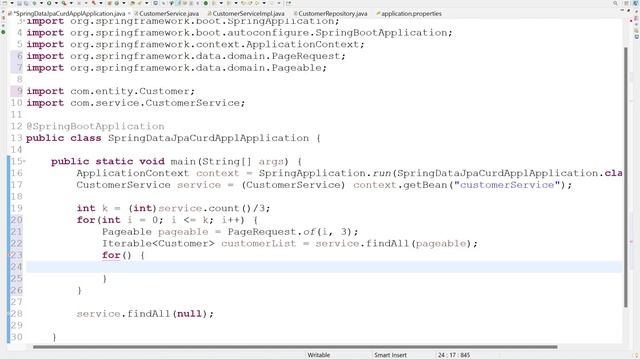640x360 pixels.
Task: Switch to CustomerRepository.java tab
Action: (x=332, y=13)
